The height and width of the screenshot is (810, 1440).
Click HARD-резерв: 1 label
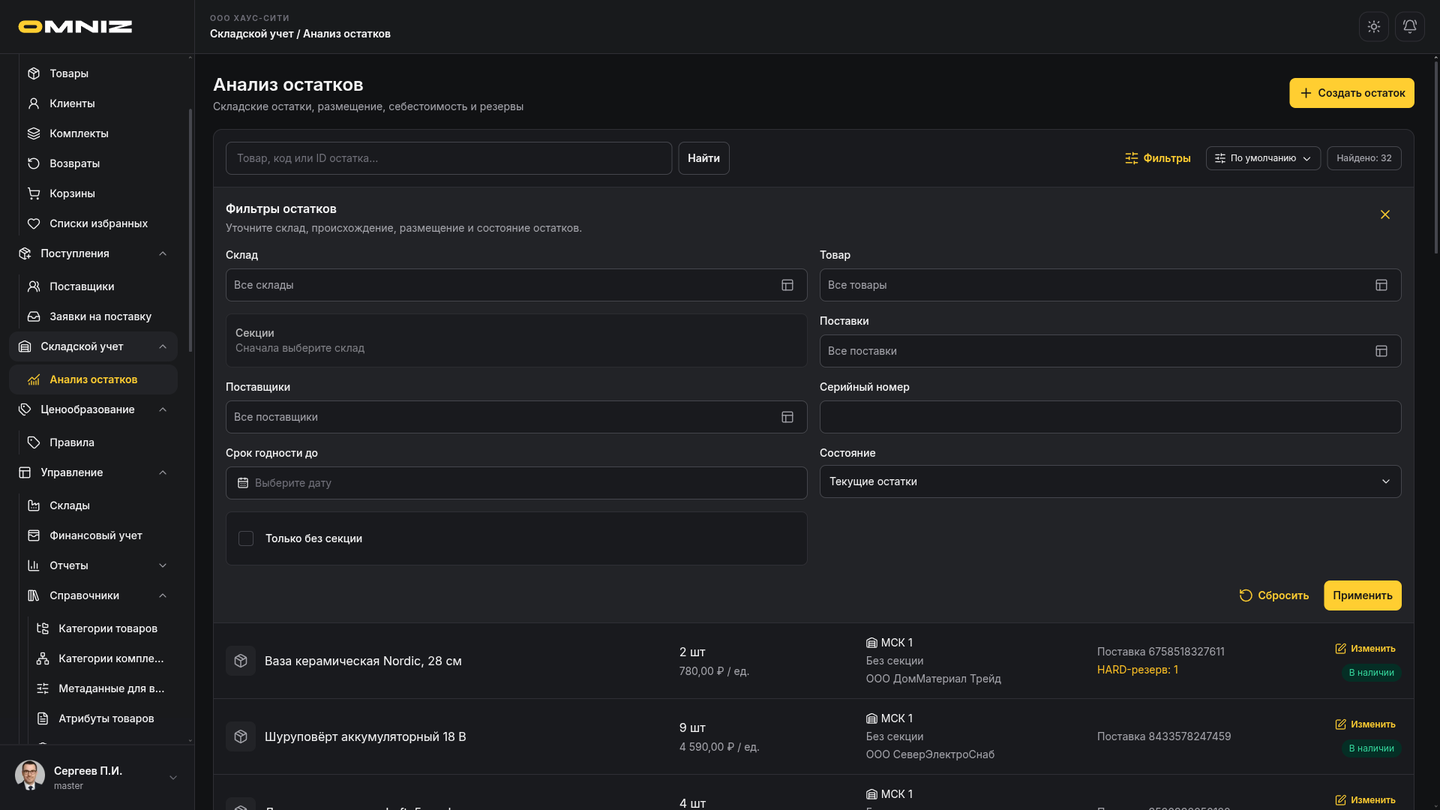coord(1137,670)
